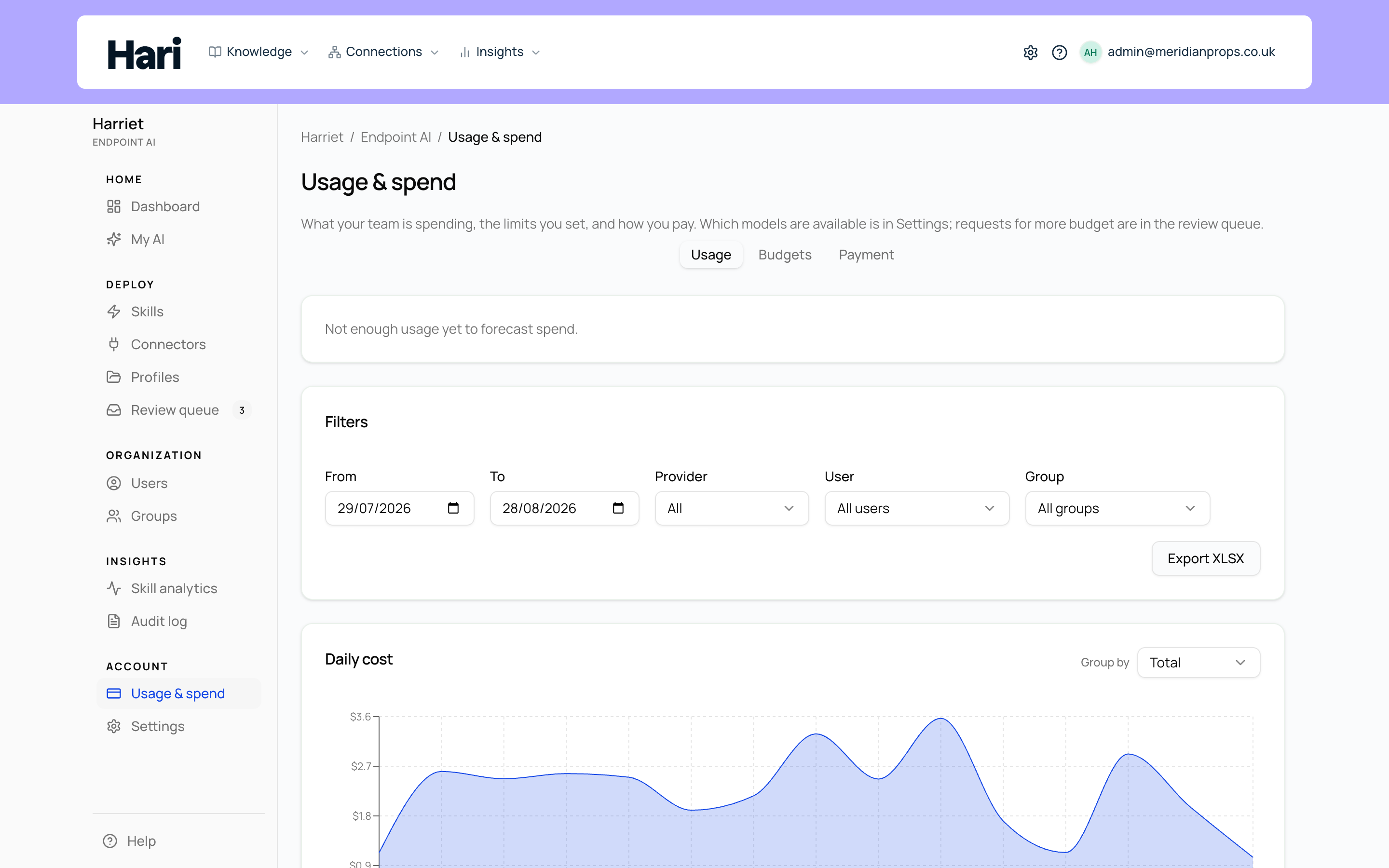Go to Endpoint AI breadcrumb link

[x=395, y=137]
